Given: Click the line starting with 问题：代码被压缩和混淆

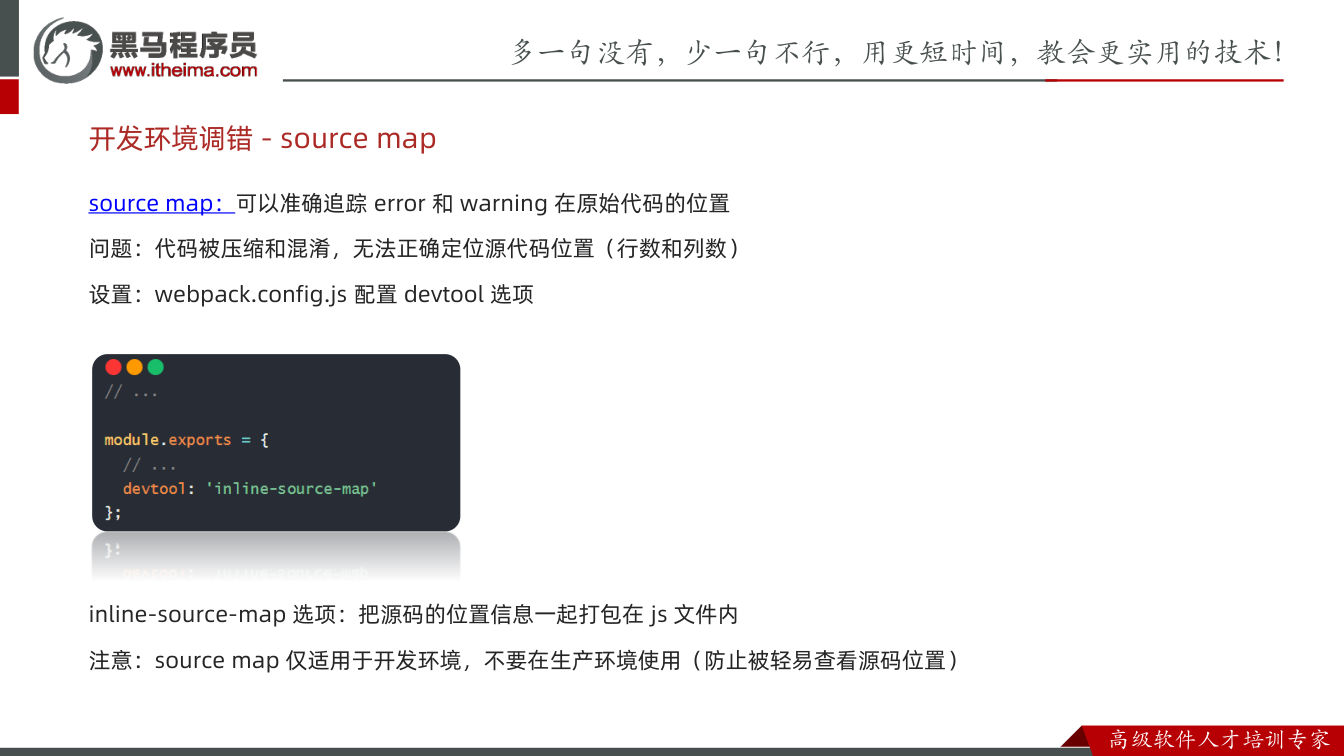Looking at the screenshot, I should coord(417,249).
